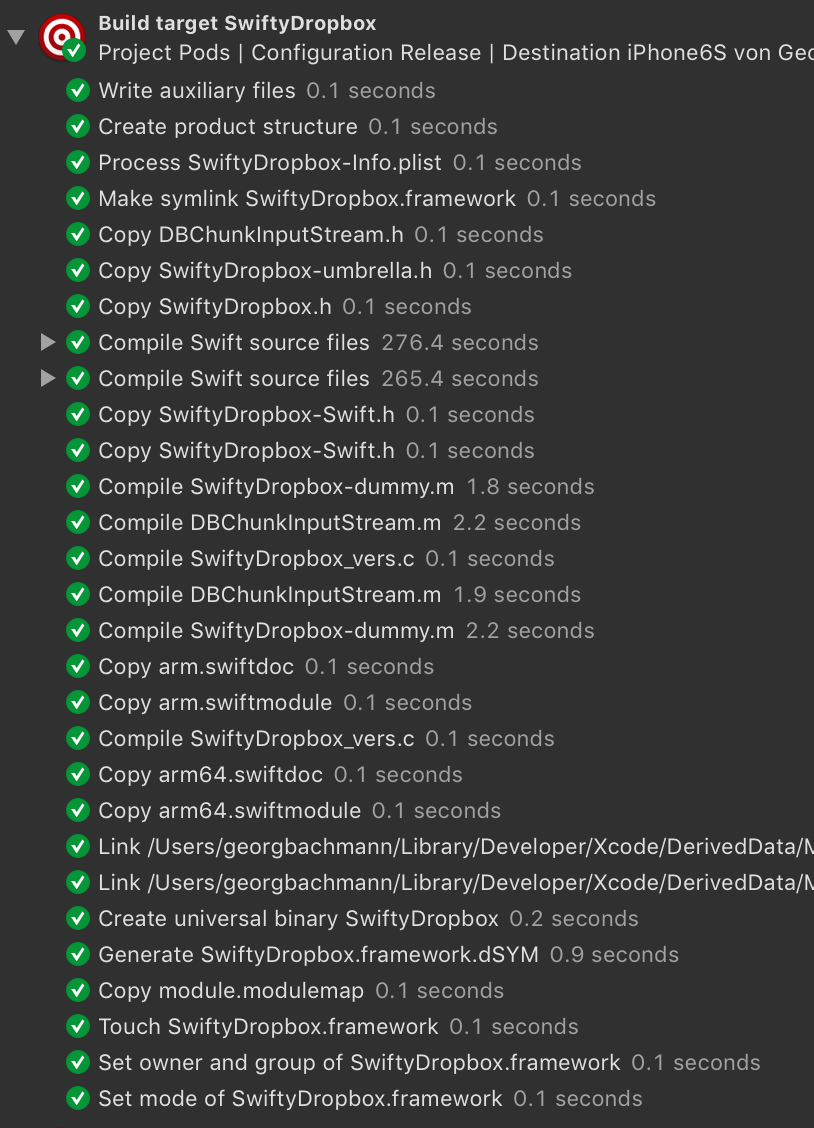The image size is (814, 1128).
Task: Expand the second Compile Swift source files entry
Action: click(48, 378)
